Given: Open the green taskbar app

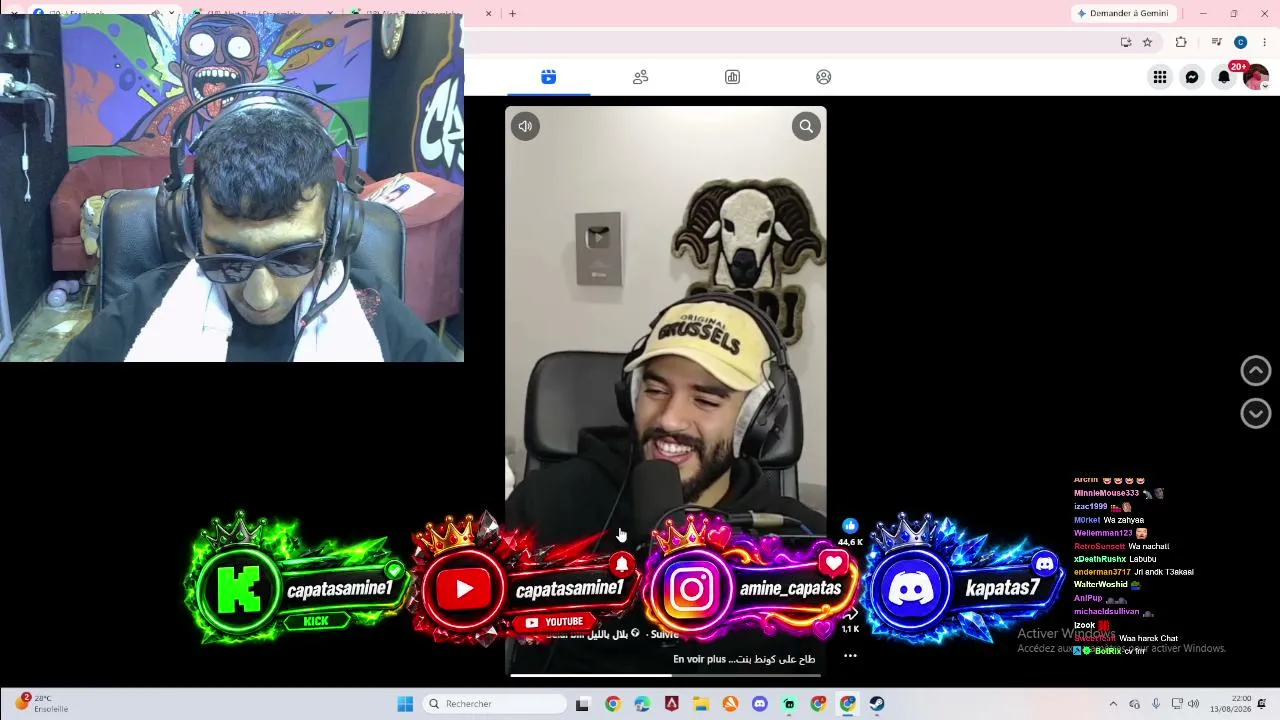Looking at the screenshot, I should 789,704.
